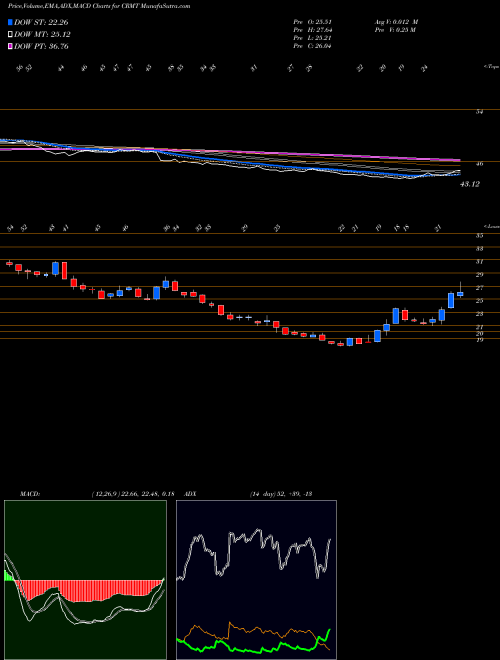Click the Pre O: 25.51 open value
The width and height of the screenshot is (500, 660).
coord(312,22)
